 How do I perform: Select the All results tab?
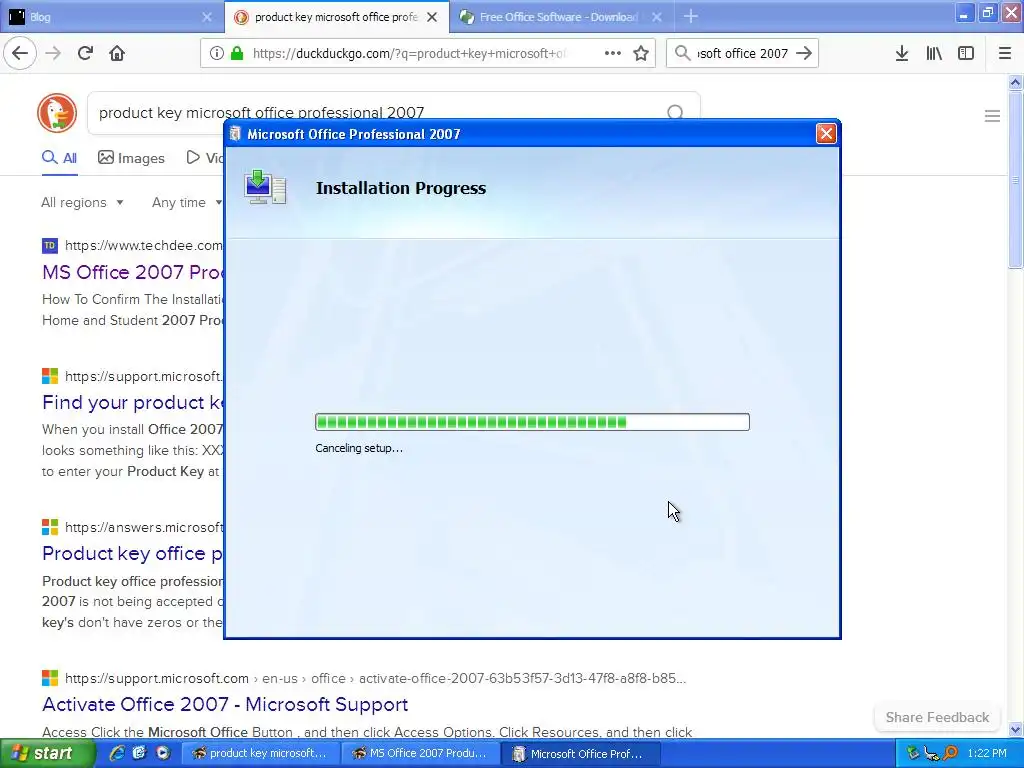pos(59,158)
